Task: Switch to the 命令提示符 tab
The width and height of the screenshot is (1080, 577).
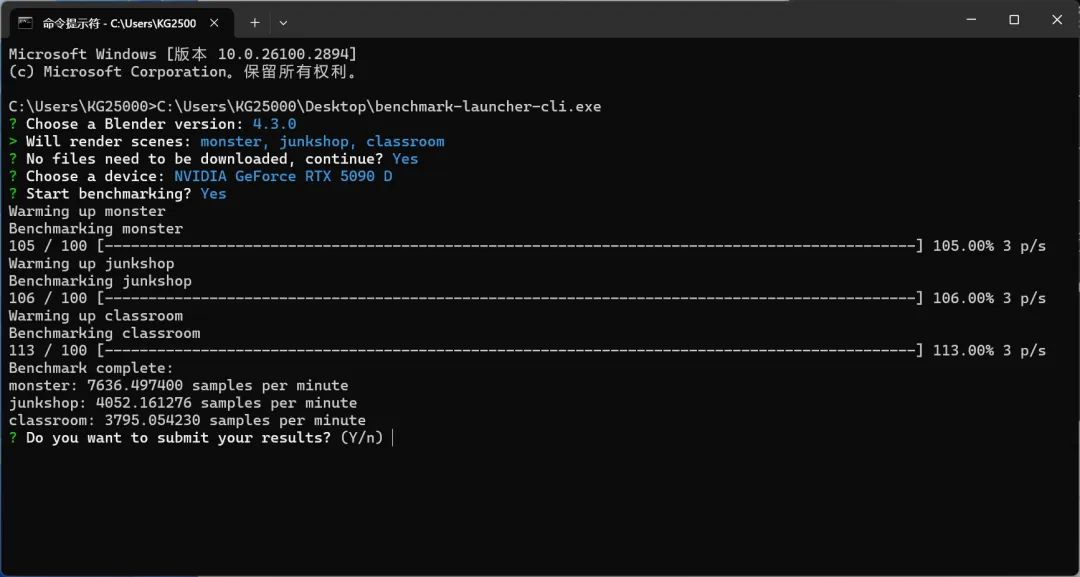Action: [x=118, y=22]
